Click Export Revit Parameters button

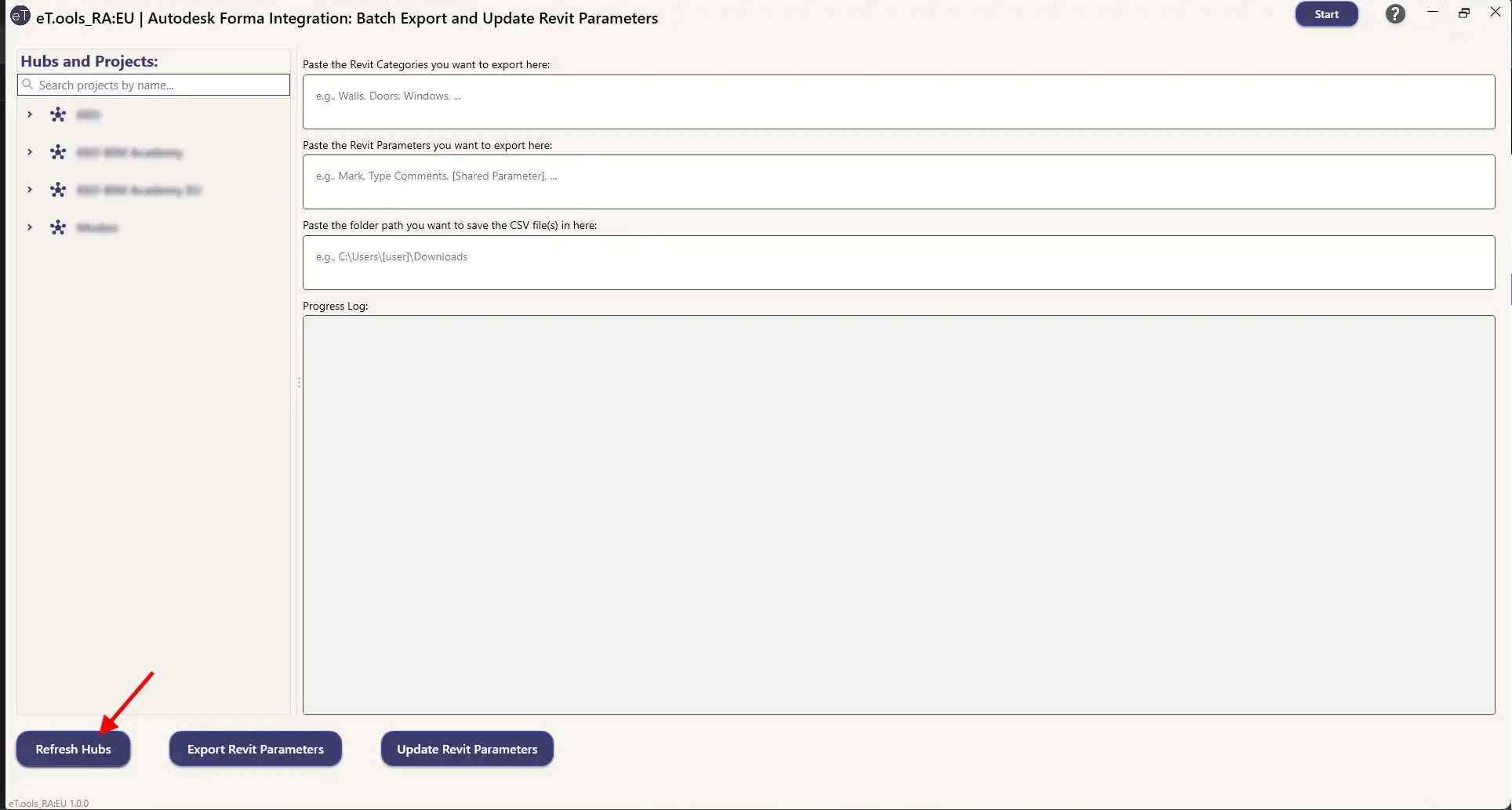tap(256, 749)
